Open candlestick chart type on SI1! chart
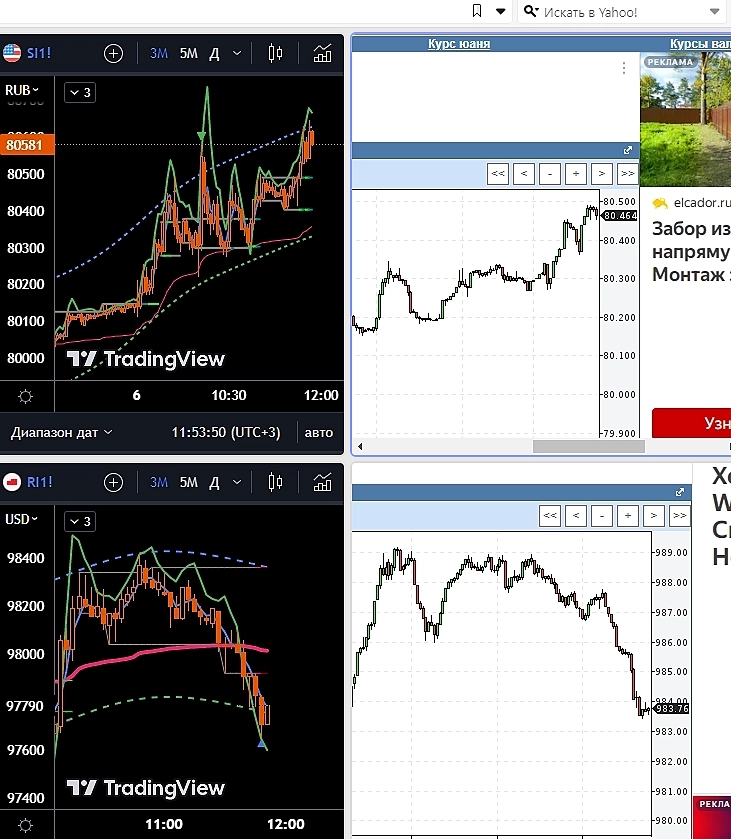731x839 pixels. (x=276, y=54)
